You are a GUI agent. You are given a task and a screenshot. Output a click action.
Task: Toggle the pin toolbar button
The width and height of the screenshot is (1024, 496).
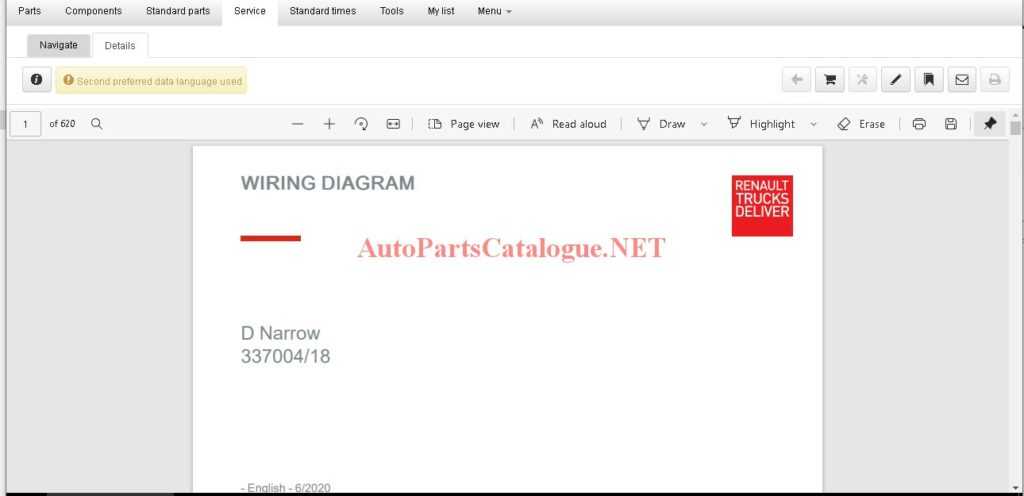[x=990, y=123]
